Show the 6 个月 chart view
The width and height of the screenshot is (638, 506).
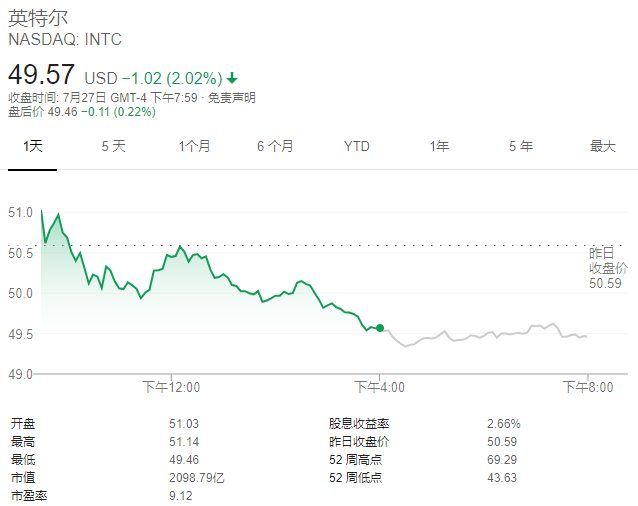point(275,146)
